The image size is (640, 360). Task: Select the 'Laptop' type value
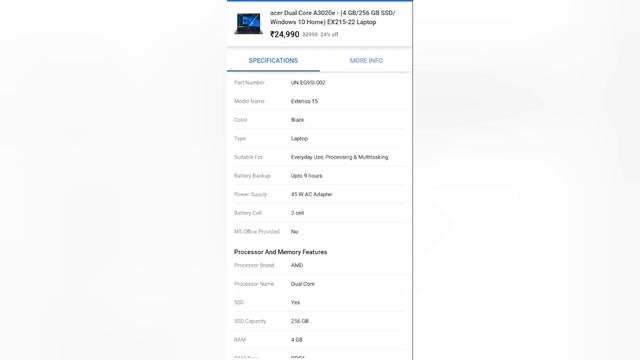point(299,138)
